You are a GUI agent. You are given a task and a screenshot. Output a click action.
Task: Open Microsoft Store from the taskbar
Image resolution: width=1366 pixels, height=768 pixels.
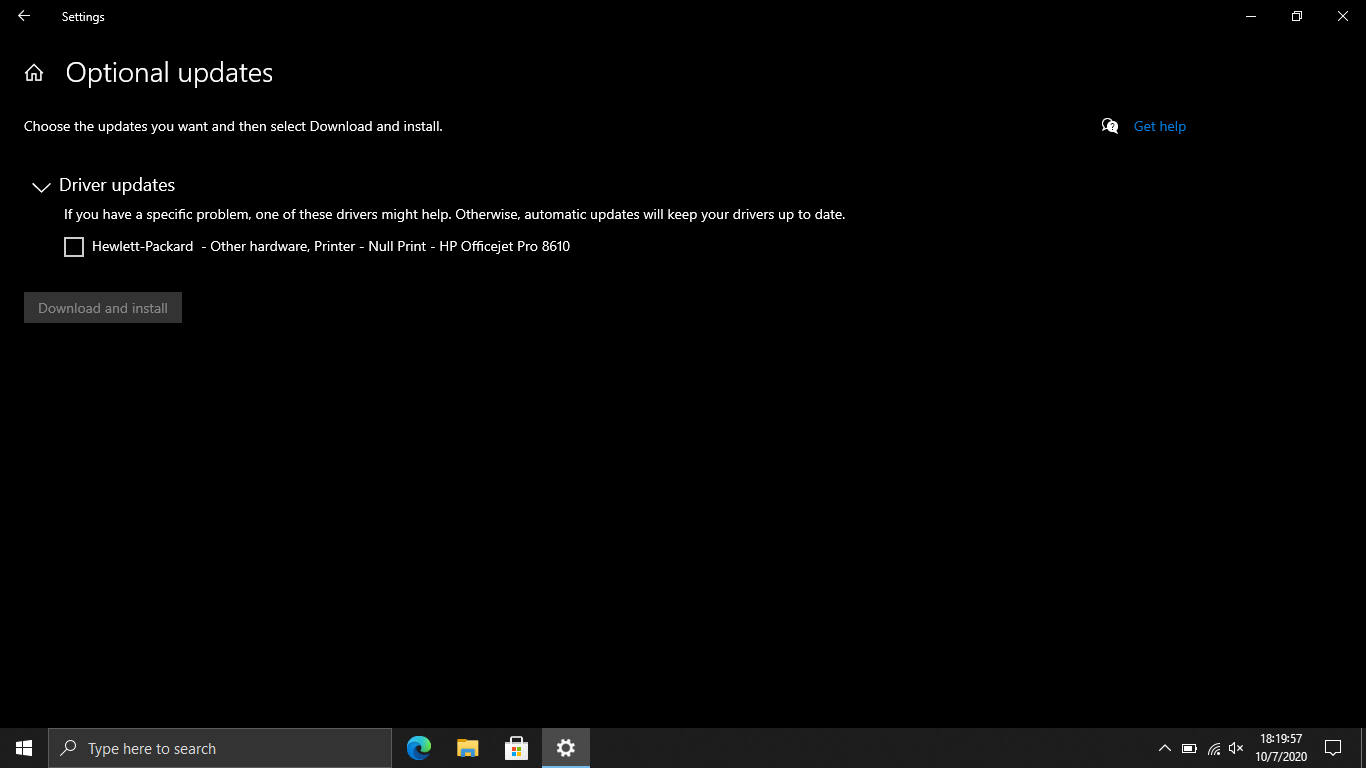[516, 748]
